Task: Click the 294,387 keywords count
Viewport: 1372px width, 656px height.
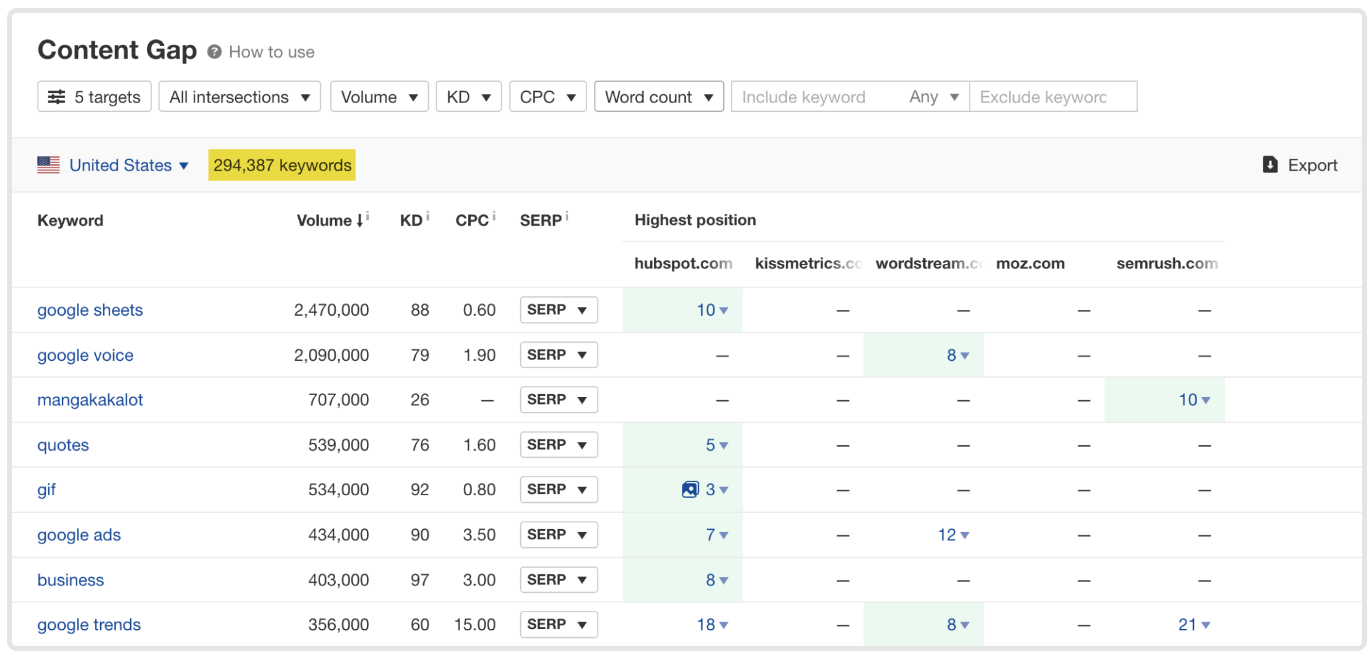Action: click(282, 165)
